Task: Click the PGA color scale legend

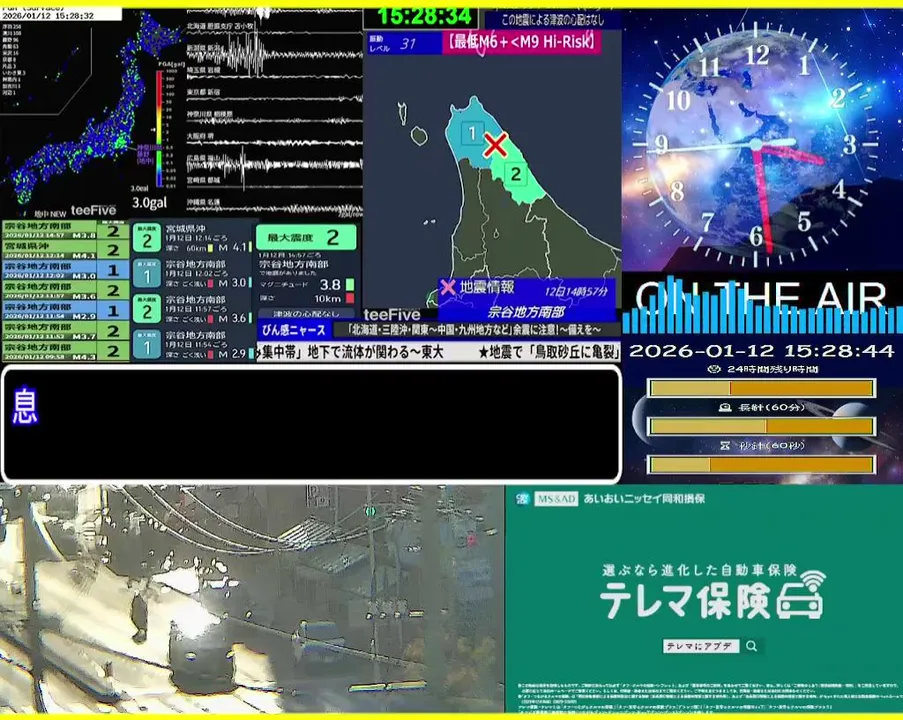Action: 159,128
